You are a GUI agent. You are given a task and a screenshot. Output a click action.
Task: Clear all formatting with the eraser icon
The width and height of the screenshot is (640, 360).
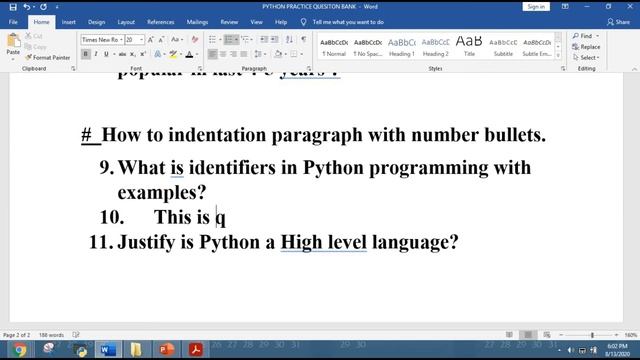tap(195, 40)
